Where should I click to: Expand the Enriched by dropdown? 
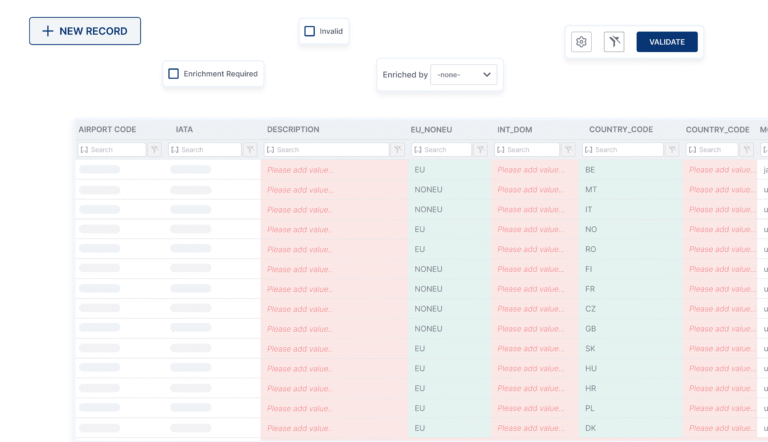click(463, 75)
